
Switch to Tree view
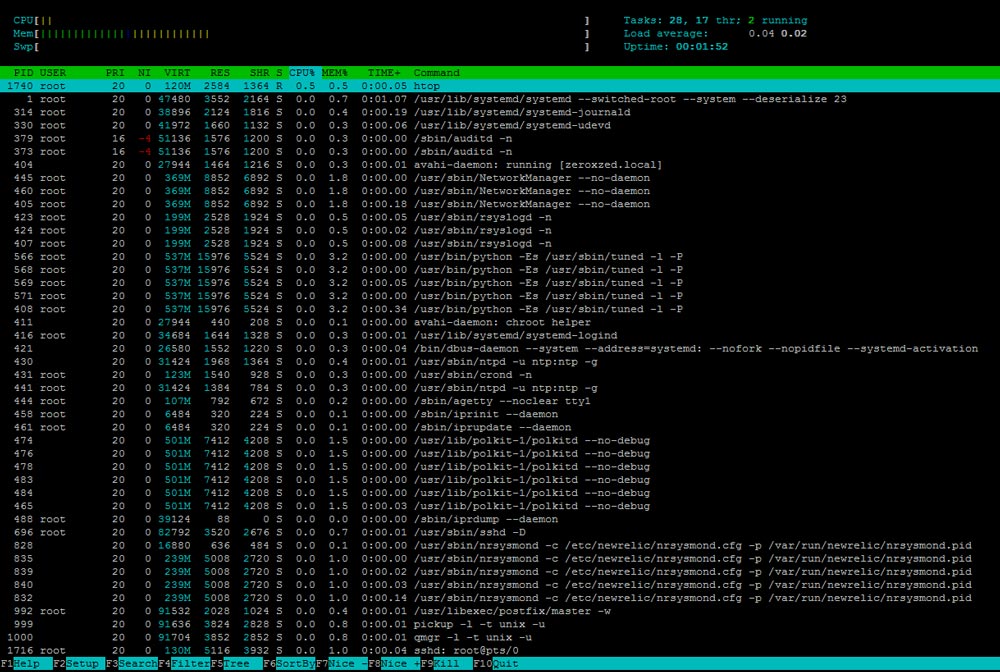pyautogui.click(x=236, y=664)
